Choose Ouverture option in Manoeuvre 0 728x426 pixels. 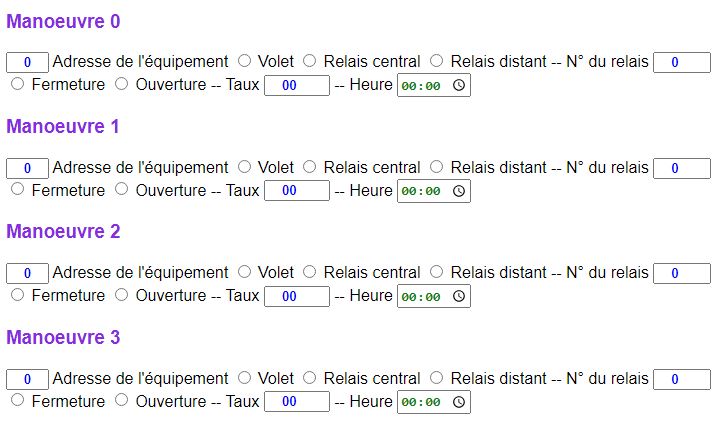[x=122, y=84]
